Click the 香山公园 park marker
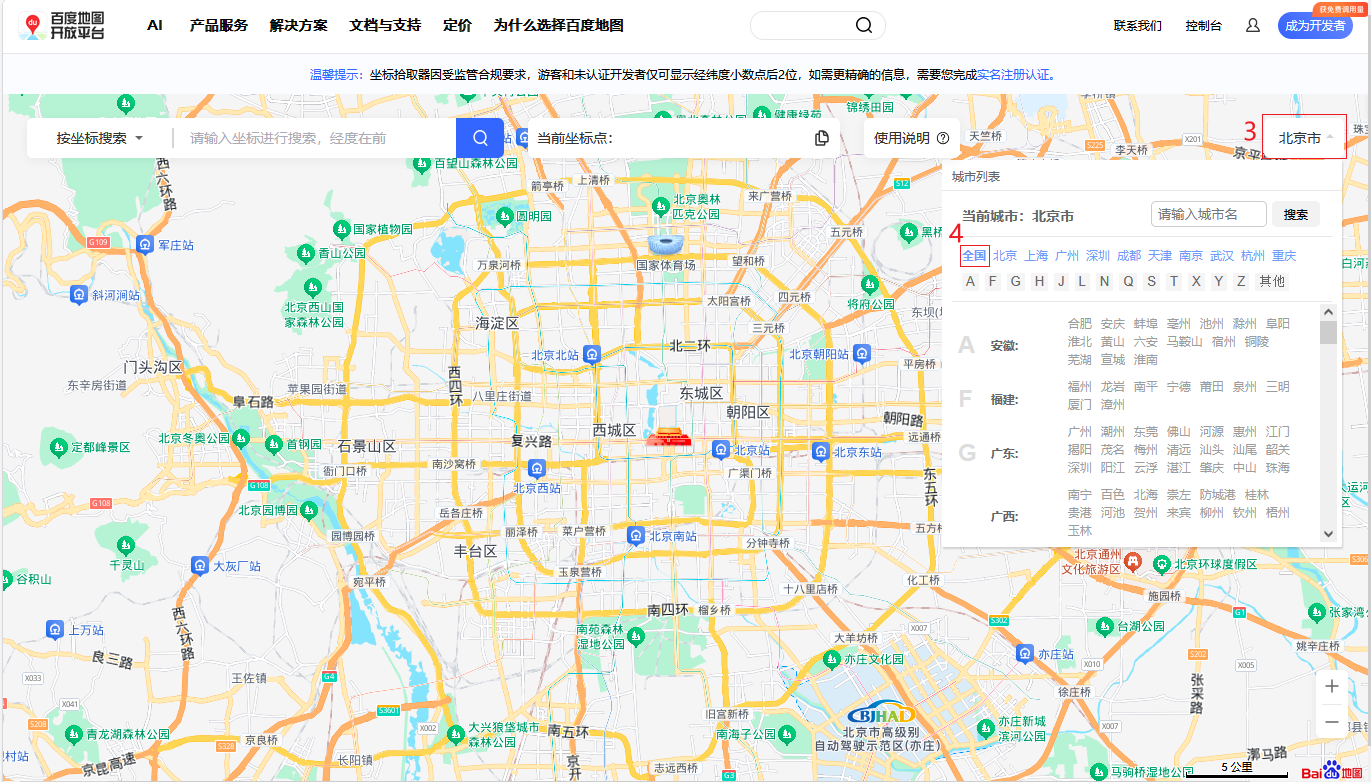The width and height of the screenshot is (1371, 782). [306, 253]
